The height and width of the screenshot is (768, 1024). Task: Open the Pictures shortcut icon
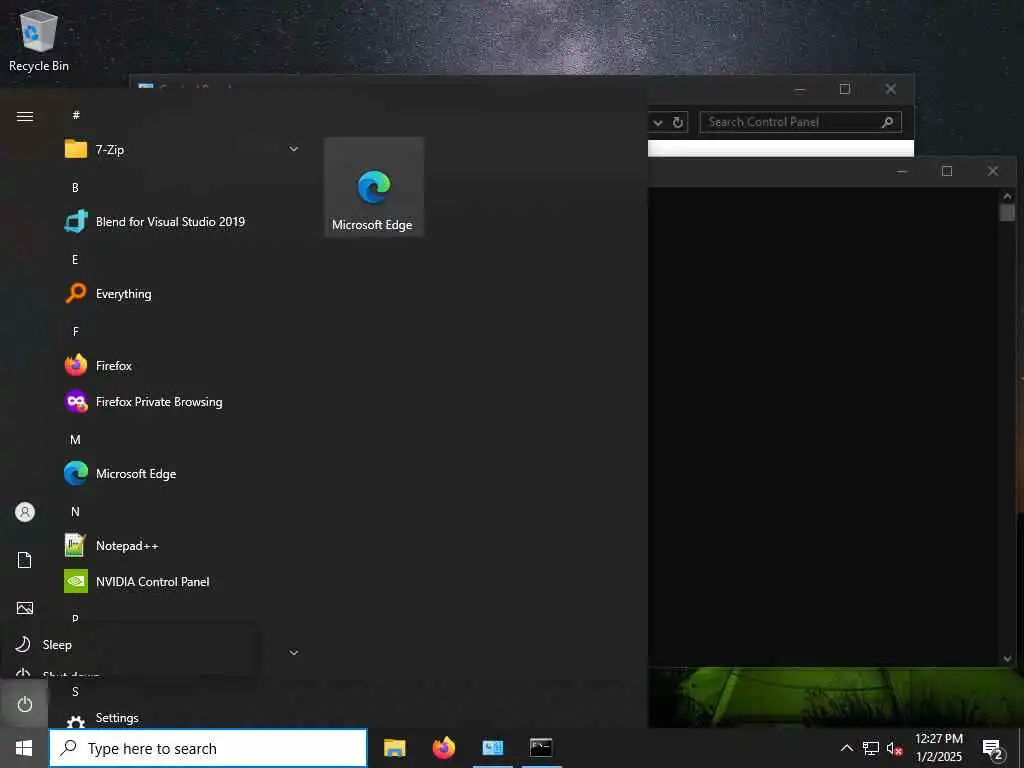click(x=25, y=608)
